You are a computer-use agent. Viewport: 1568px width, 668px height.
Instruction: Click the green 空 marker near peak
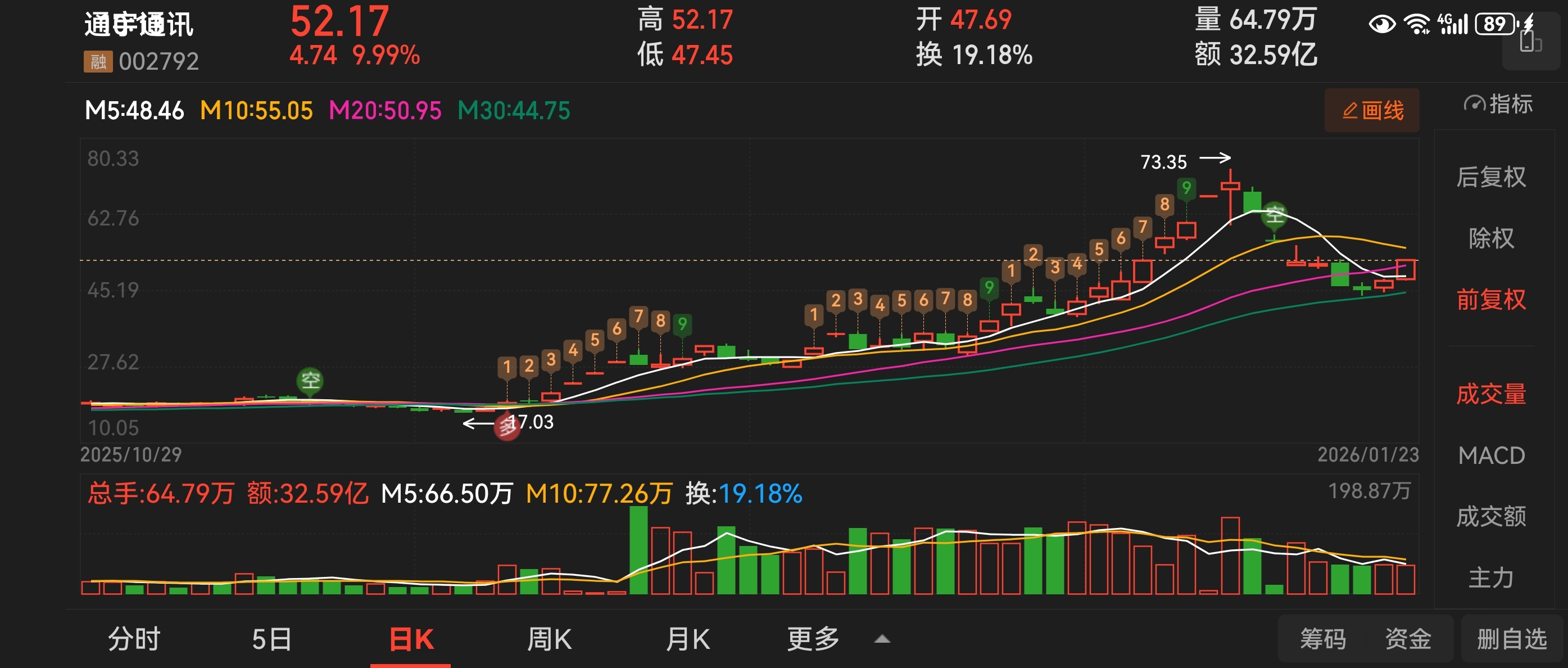(1274, 215)
